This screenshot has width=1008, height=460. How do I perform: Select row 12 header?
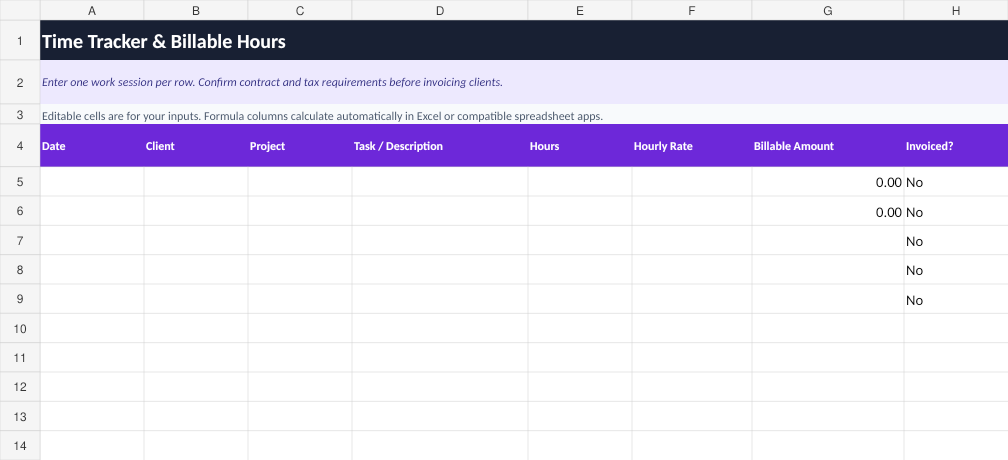pyautogui.click(x=20, y=387)
